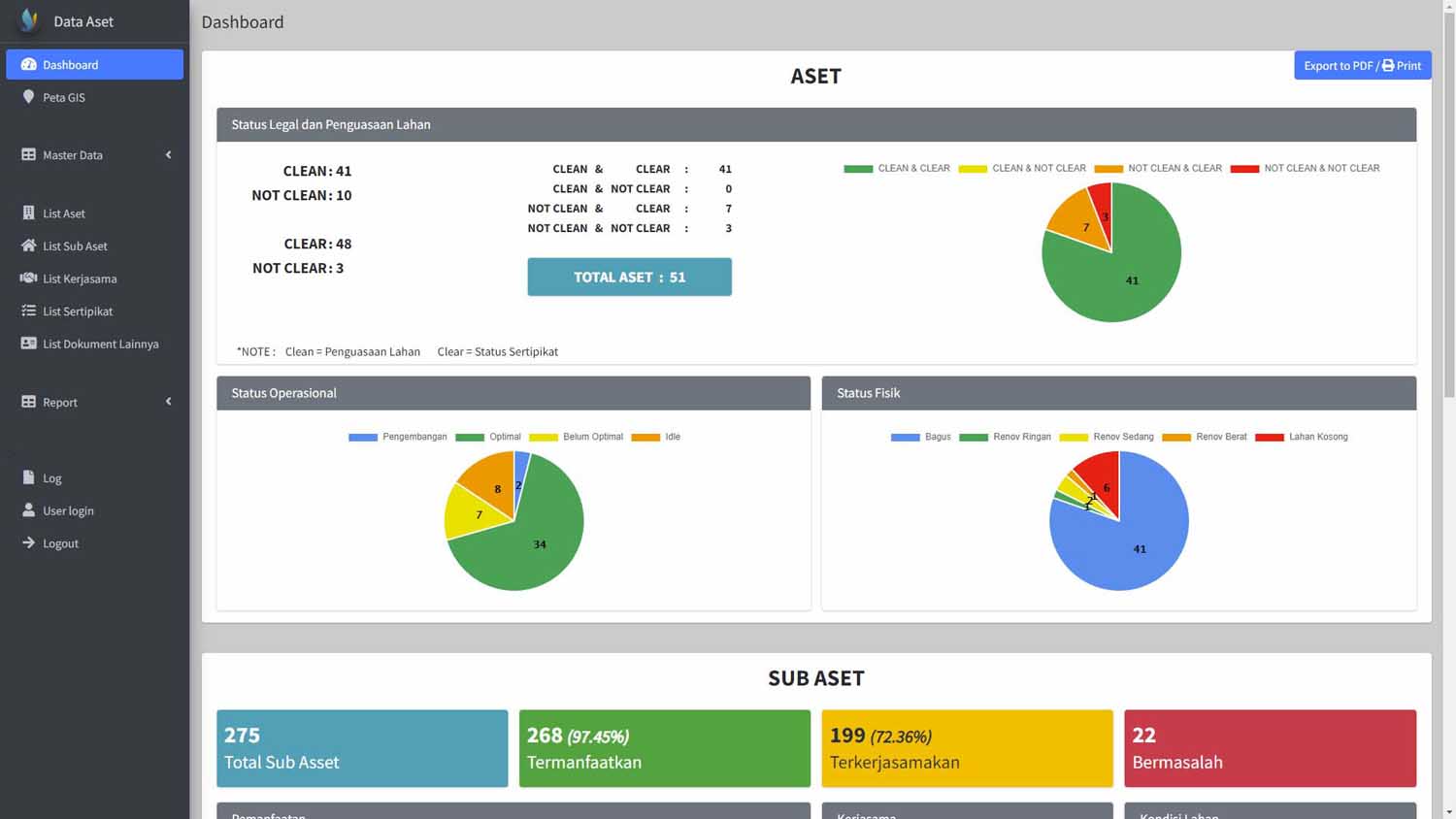This screenshot has width=1456, height=819.
Task: Click the page vertical scrollbar down arrow
Action: click(x=1448, y=811)
